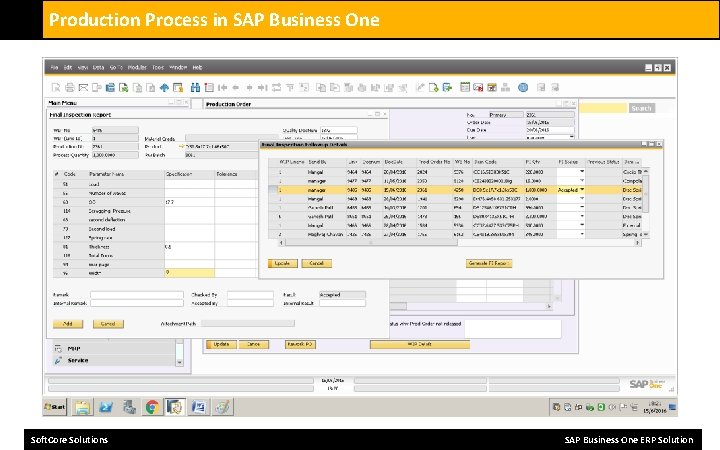Image resolution: width=720 pixels, height=450 pixels.
Task: Click the Launch Application blue arrow icon
Action: [164, 87]
